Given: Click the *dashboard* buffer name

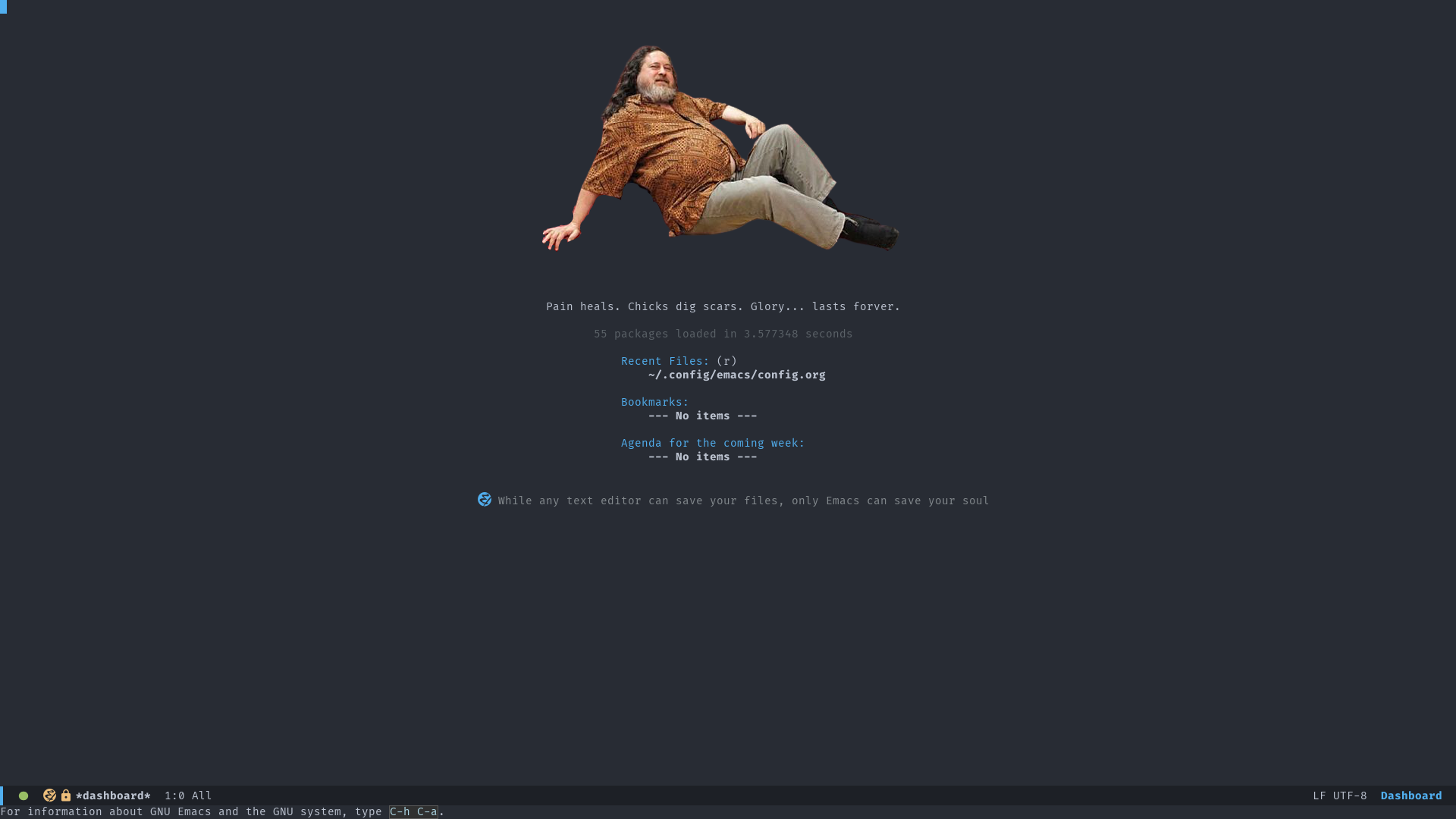Looking at the screenshot, I should point(112,795).
